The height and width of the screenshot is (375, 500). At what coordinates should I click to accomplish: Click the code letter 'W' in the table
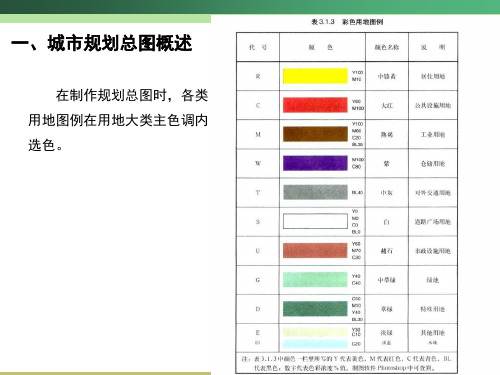[x=258, y=163]
